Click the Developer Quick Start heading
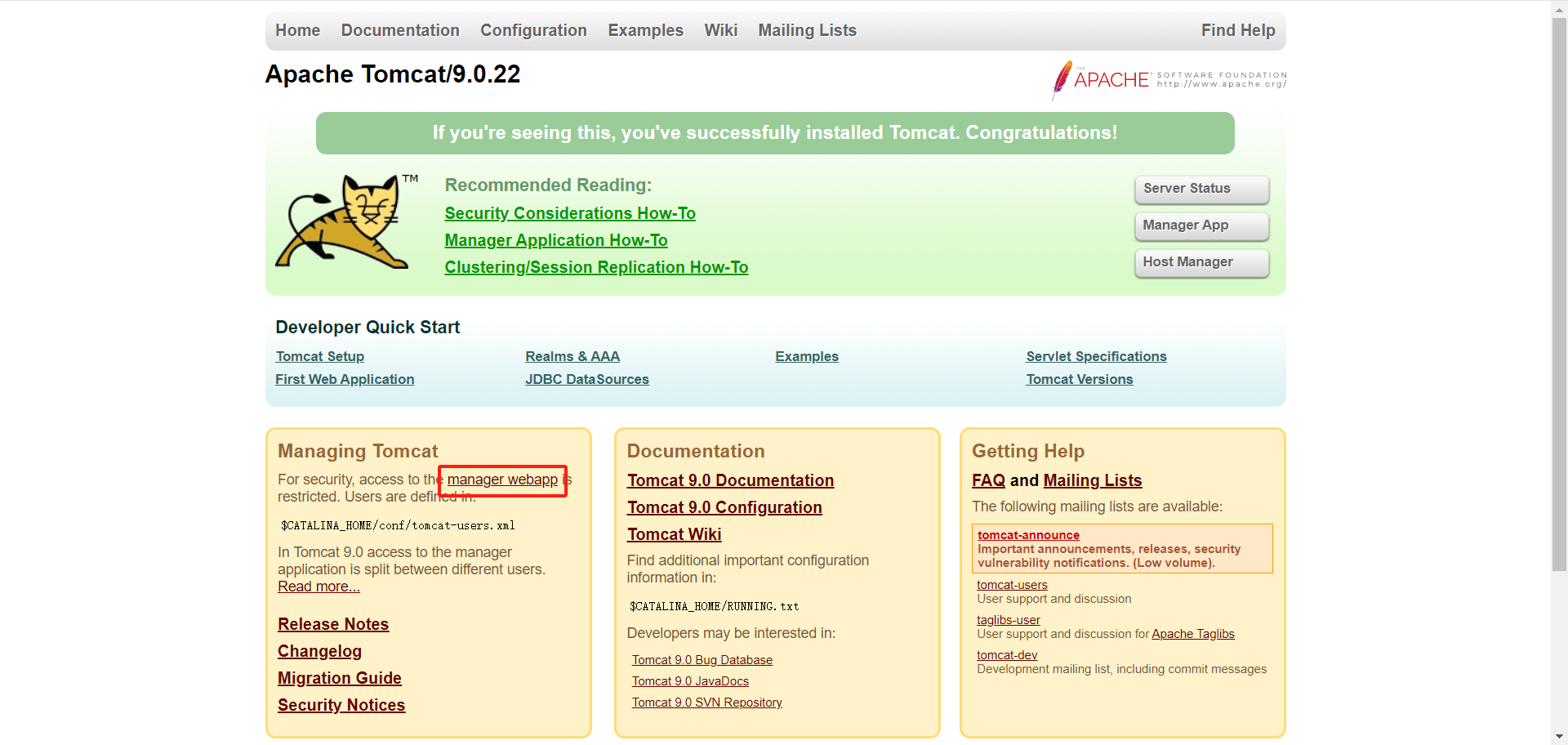The height and width of the screenshot is (745, 1568). point(367,328)
